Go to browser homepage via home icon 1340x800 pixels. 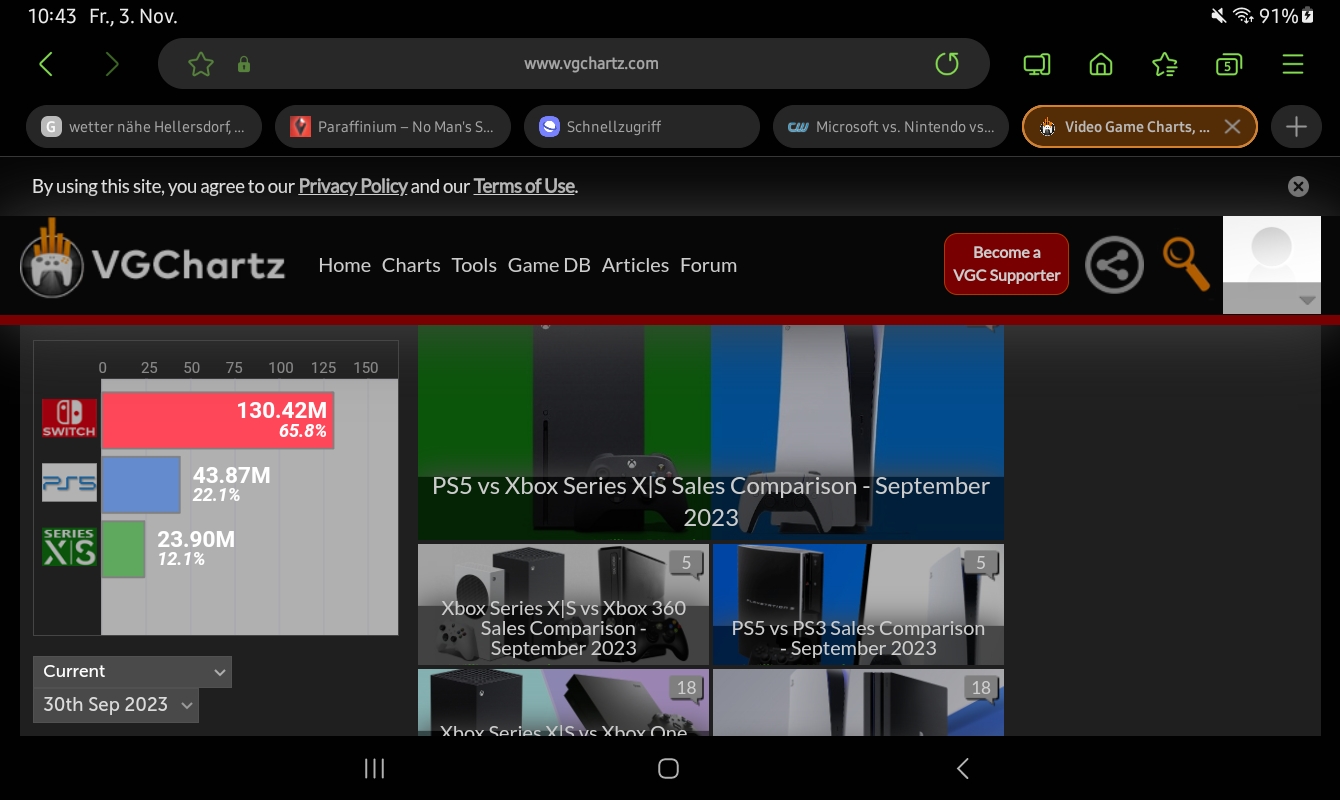1100,63
